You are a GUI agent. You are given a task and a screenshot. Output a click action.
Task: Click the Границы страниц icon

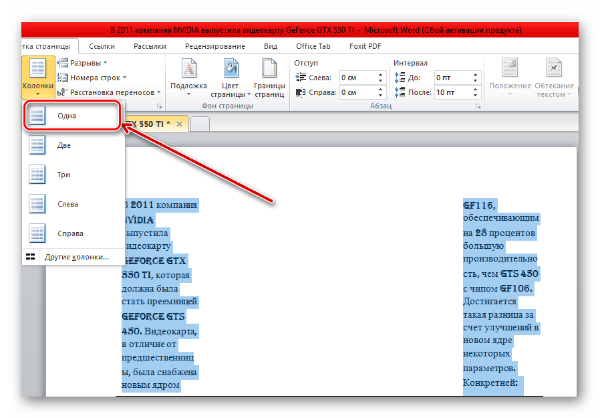pyautogui.click(x=268, y=77)
